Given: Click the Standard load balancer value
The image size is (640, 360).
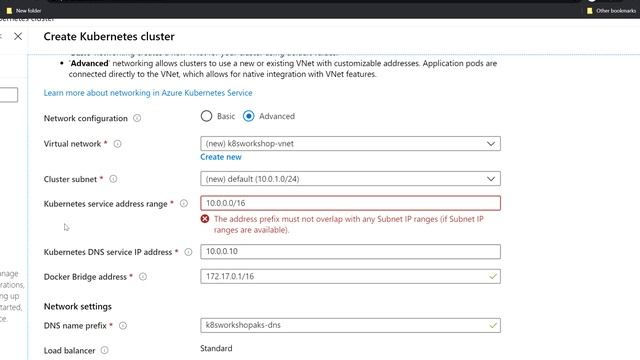Looking at the screenshot, I should [x=216, y=348].
